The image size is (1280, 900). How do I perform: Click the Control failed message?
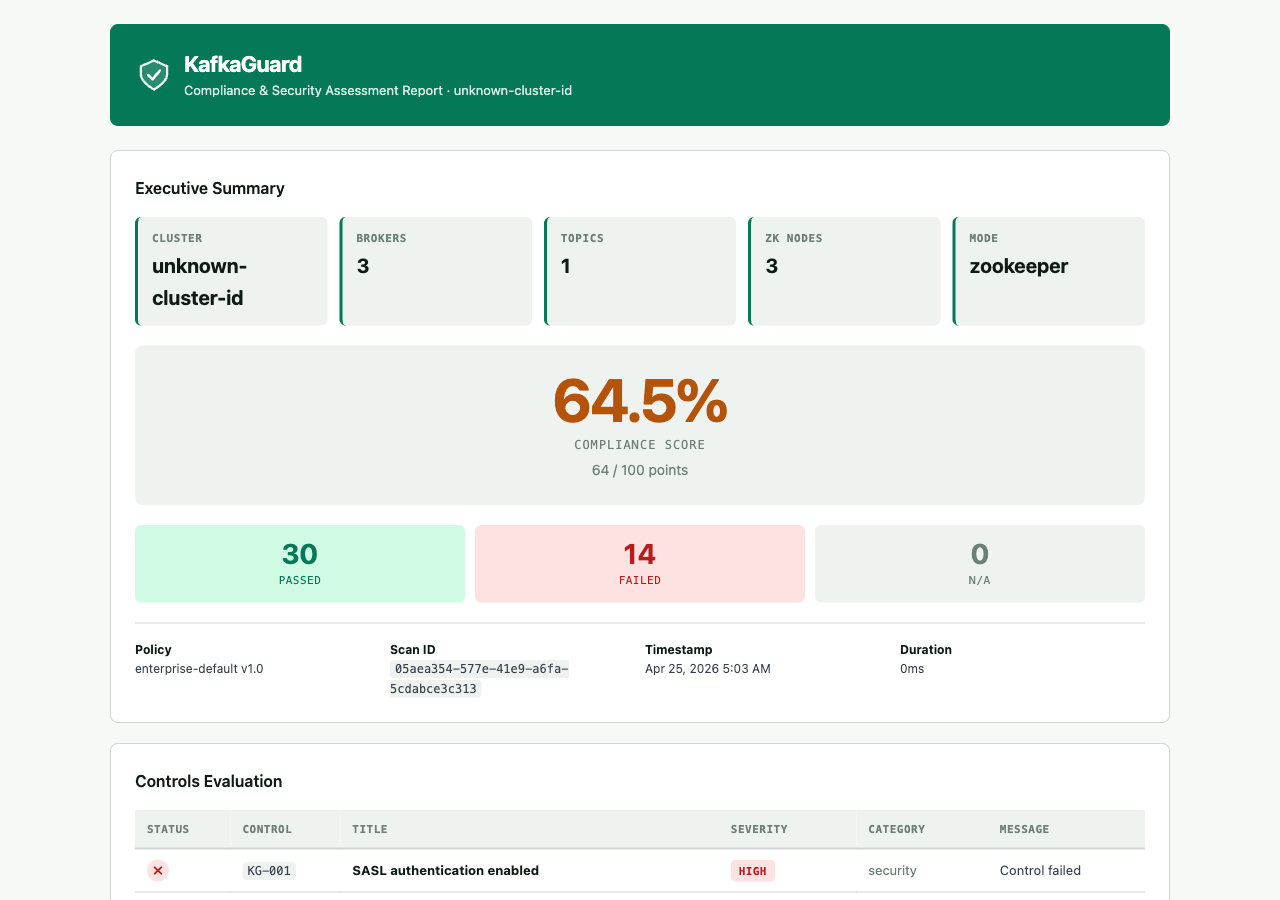(1040, 871)
